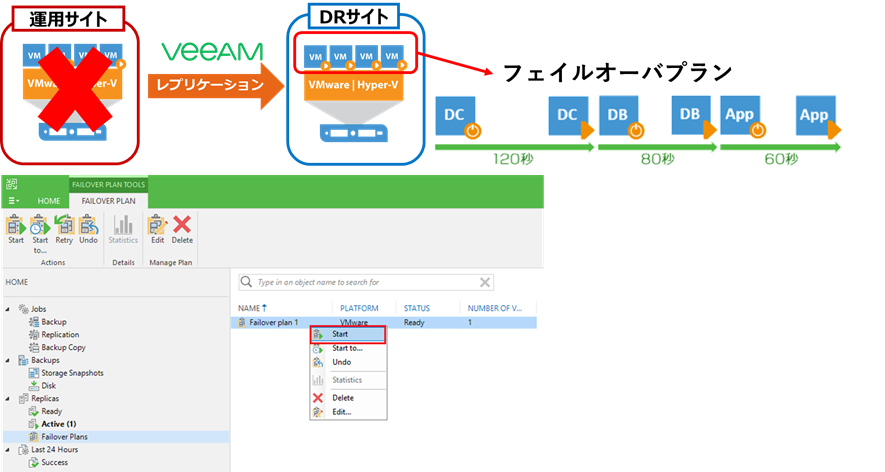The height and width of the screenshot is (472, 885).
Task: Select Last 24 Hours in the tree
Action: coord(54,450)
